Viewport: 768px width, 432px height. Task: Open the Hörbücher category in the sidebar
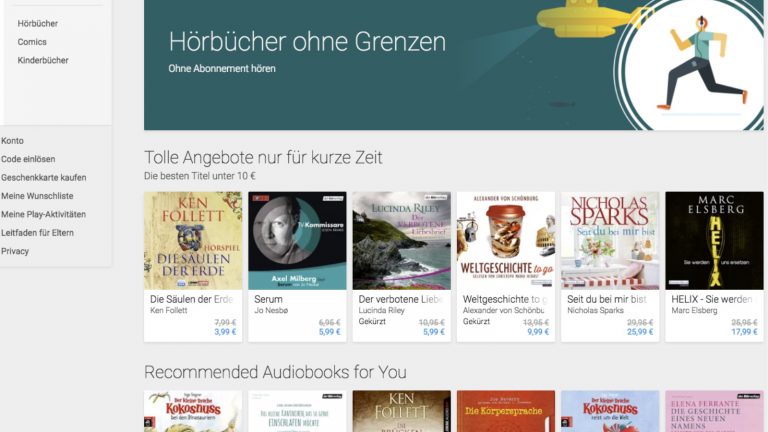(x=38, y=24)
